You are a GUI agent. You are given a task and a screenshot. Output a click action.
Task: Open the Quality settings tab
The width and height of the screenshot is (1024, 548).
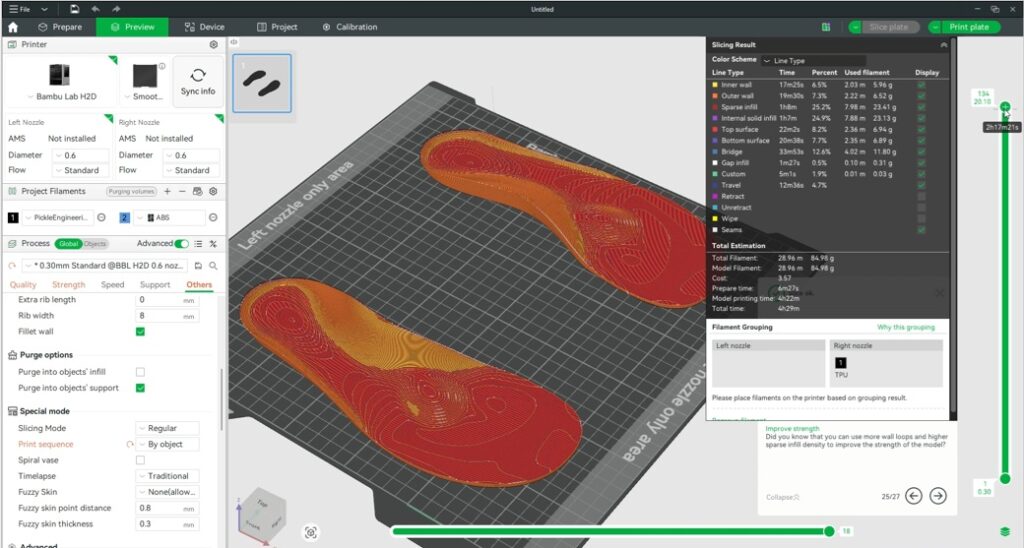(x=23, y=285)
